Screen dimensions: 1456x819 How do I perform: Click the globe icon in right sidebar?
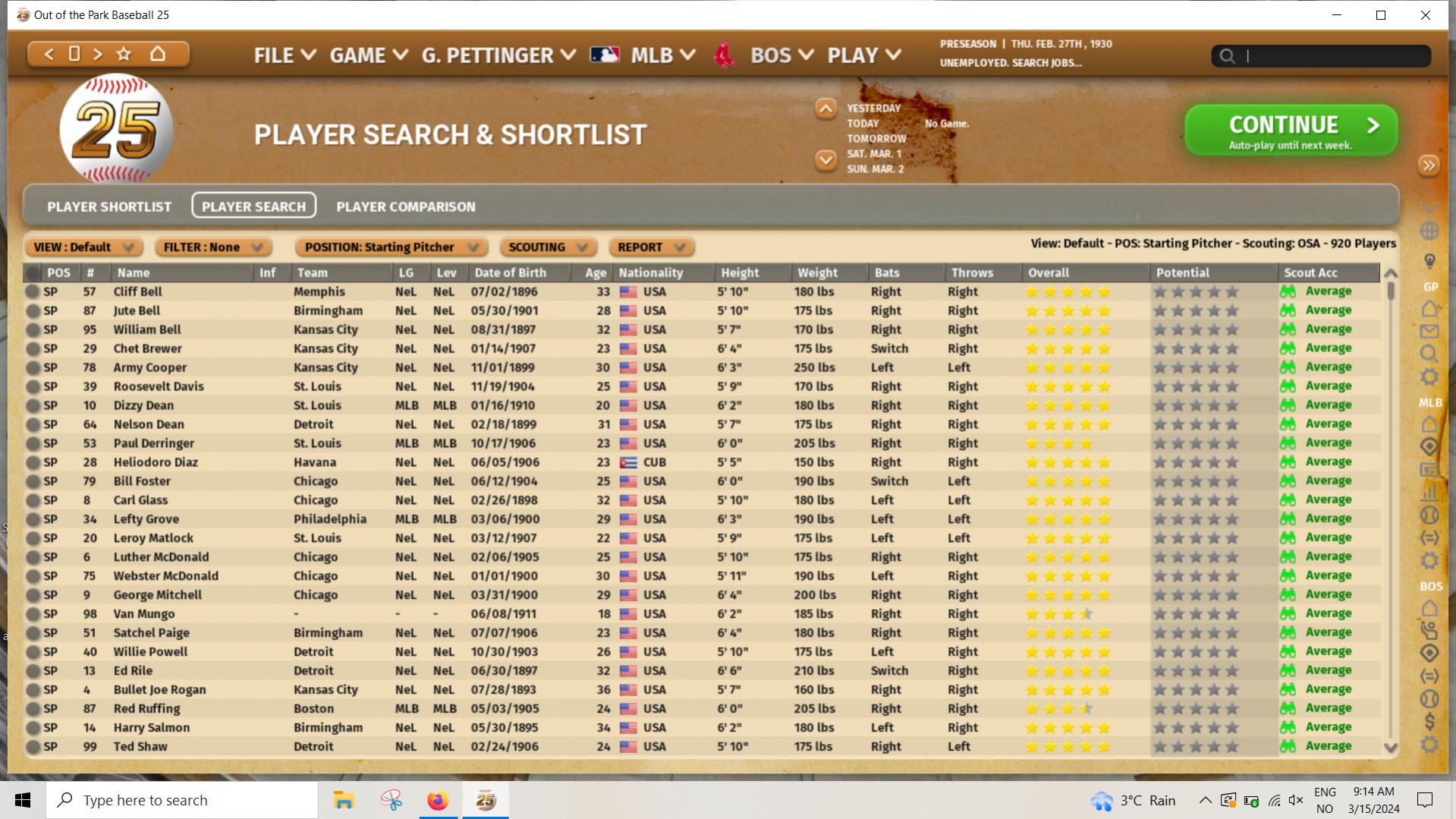(x=1429, y=231)
